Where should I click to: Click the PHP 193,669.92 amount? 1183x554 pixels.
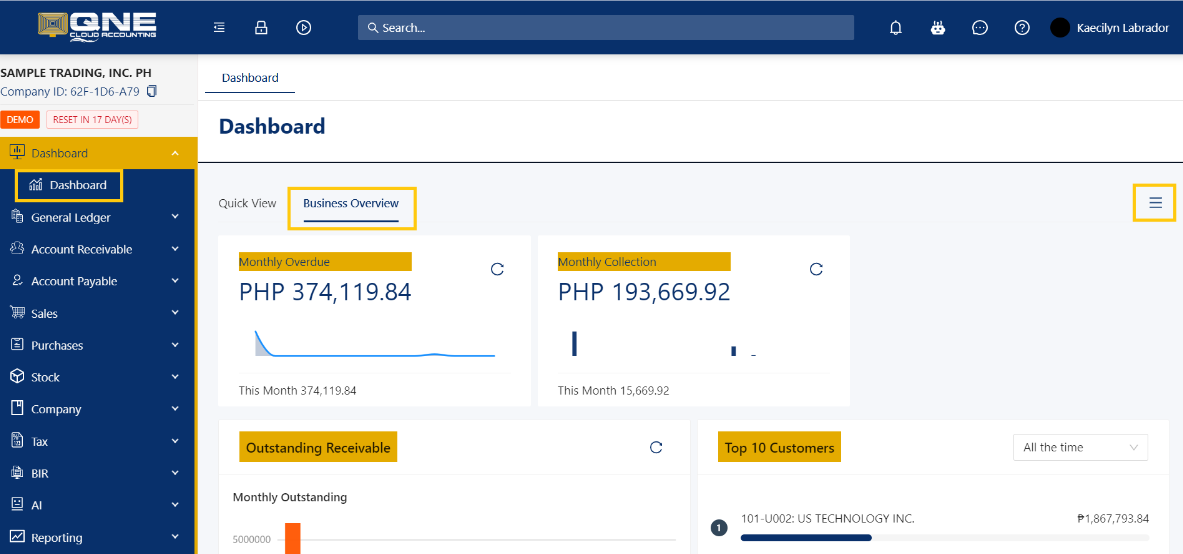(x=644, y=292)
